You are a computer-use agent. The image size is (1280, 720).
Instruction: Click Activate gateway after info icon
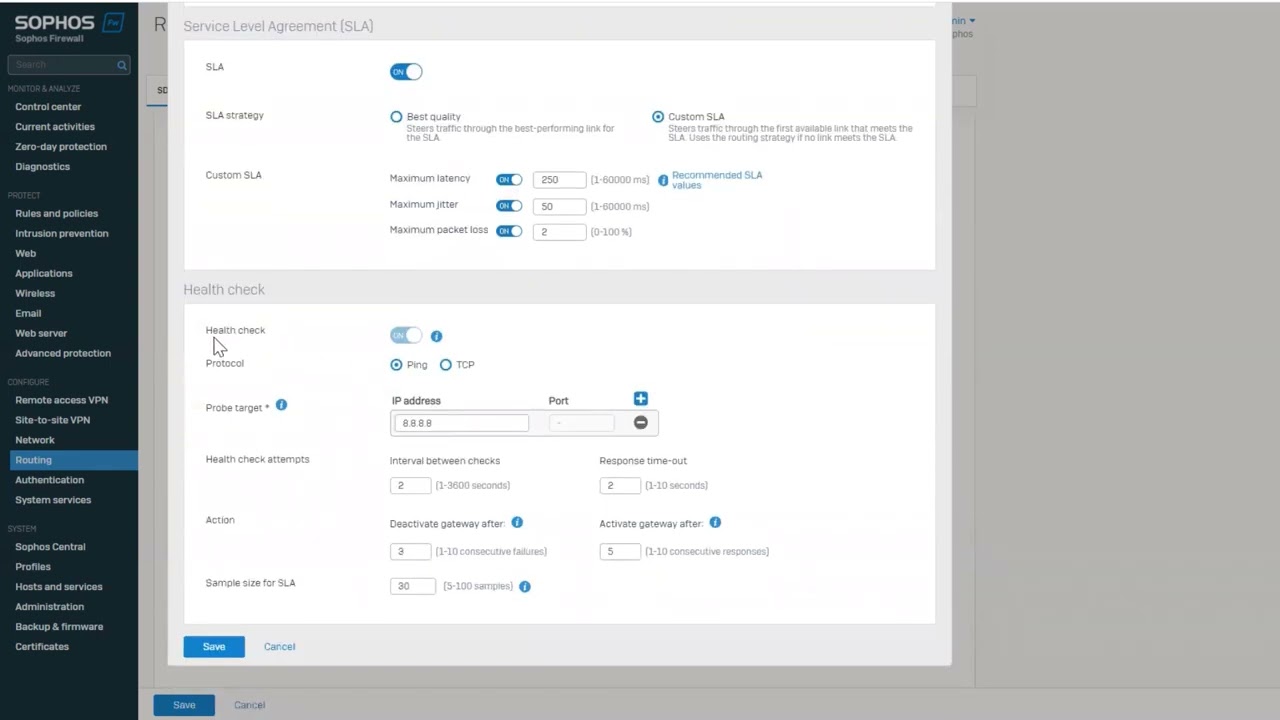pos(715,523)
